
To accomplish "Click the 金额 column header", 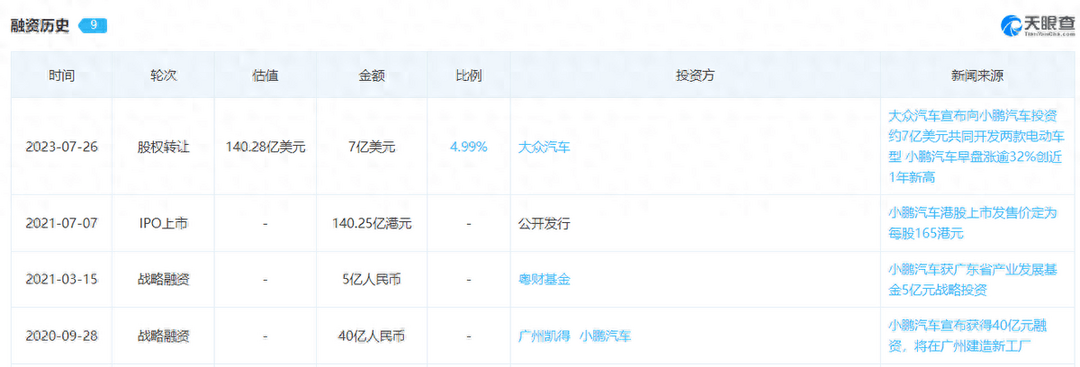I will [372, 75].
